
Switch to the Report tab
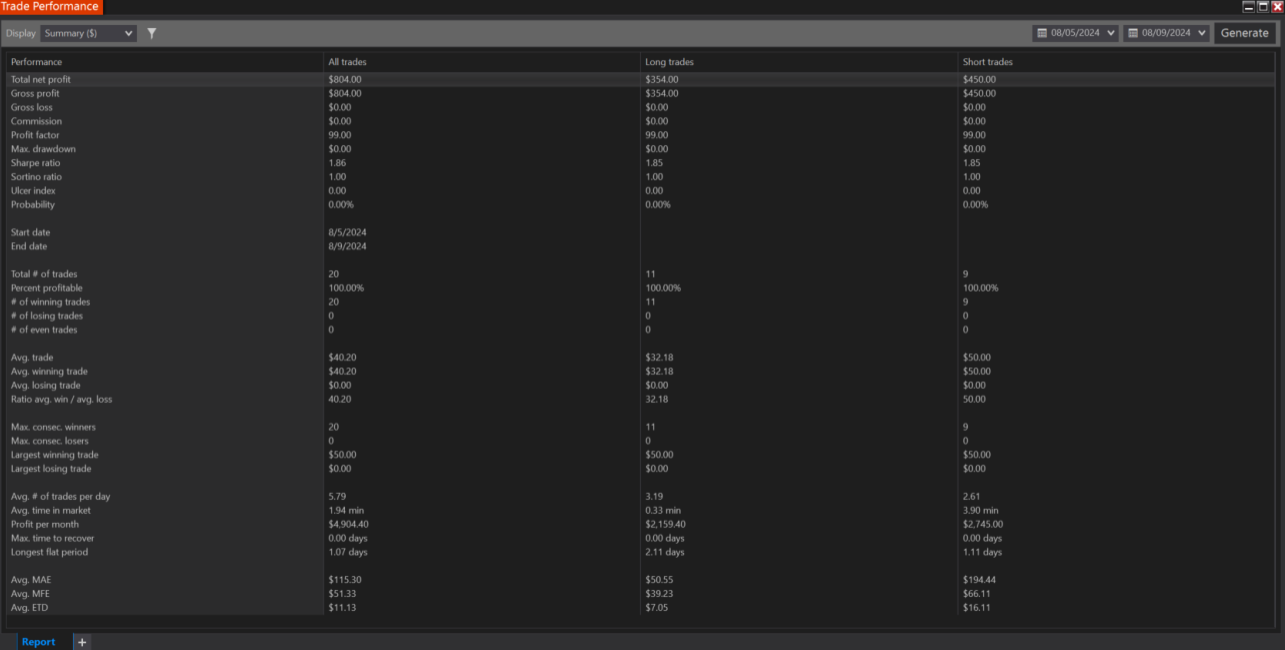tap(38, 642)
